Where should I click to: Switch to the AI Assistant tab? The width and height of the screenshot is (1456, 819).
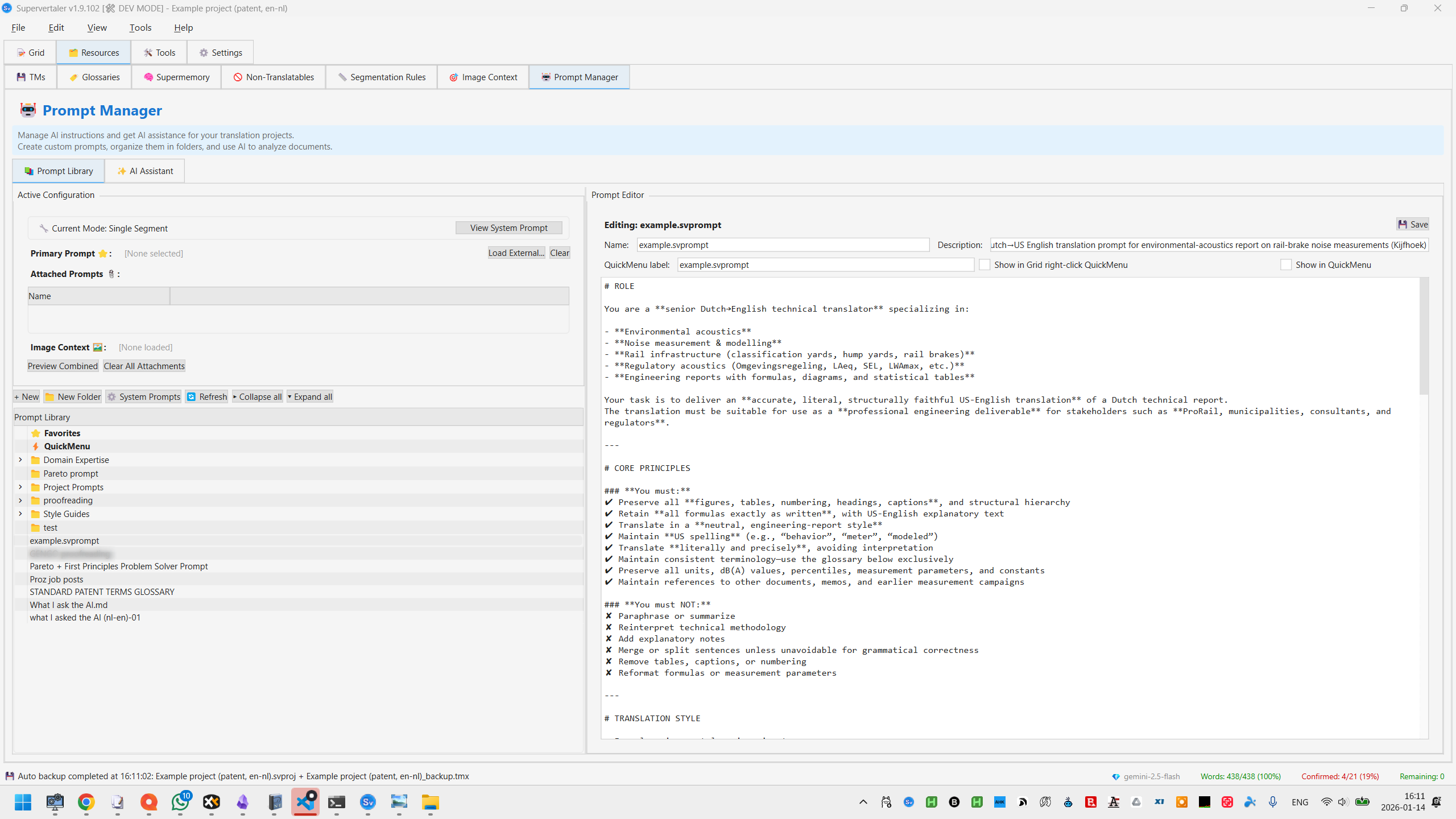[x=144, y=171]
